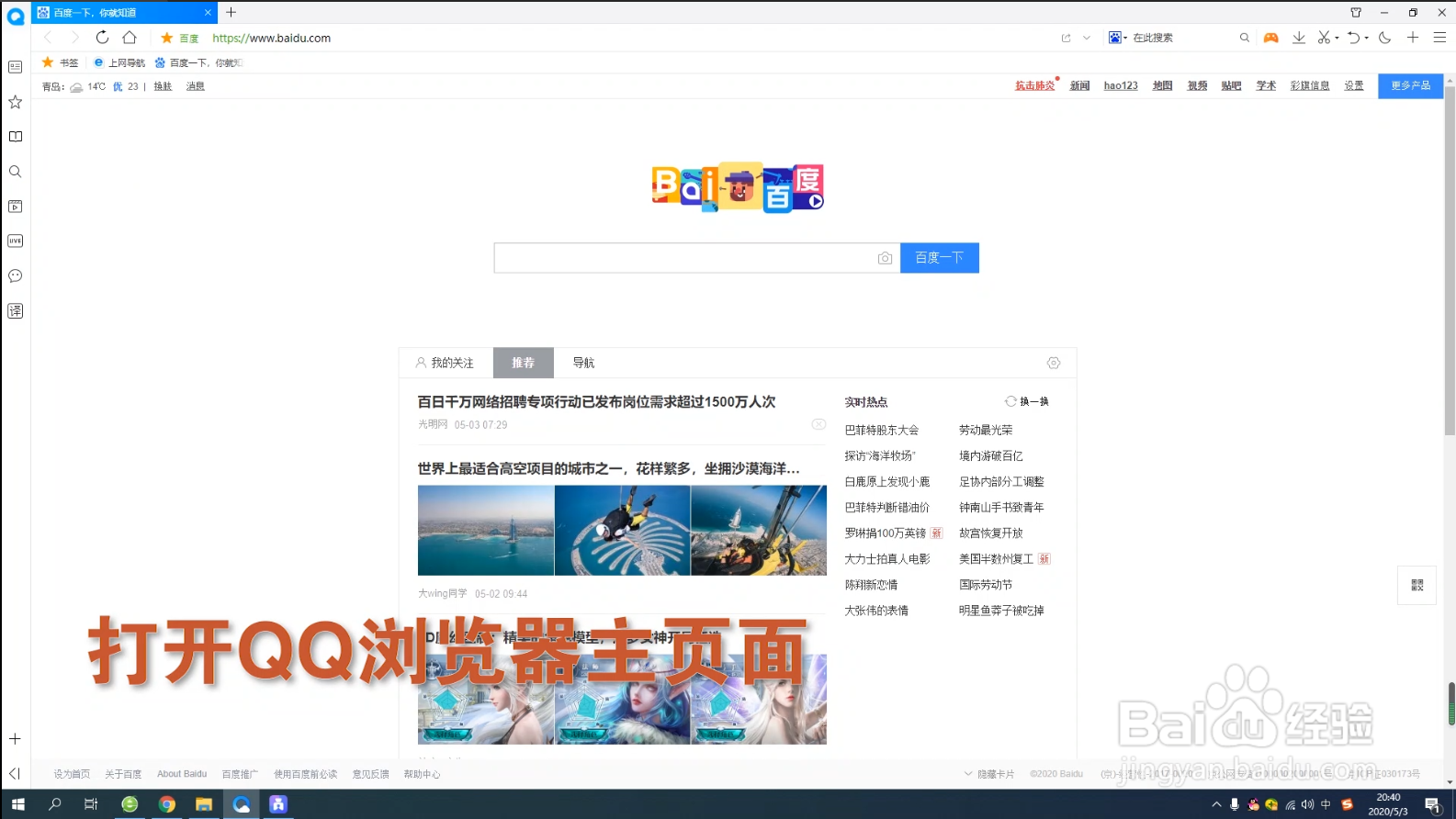Open the browser hamburger menu
1456x819 pixels.
pyautogui.click(x=1439, y=38)
